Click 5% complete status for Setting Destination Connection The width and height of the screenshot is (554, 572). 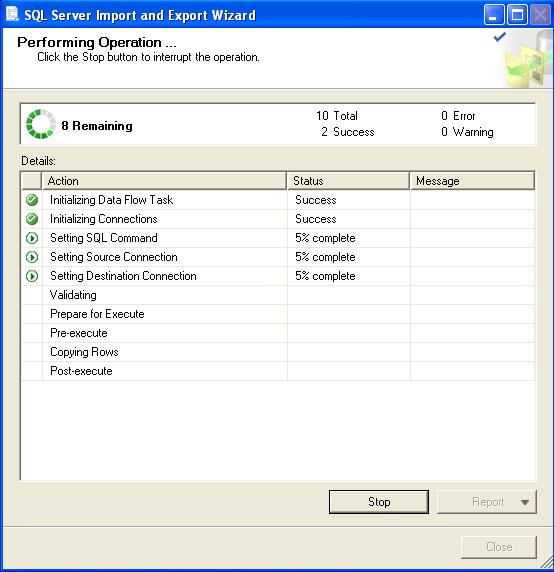325,276
